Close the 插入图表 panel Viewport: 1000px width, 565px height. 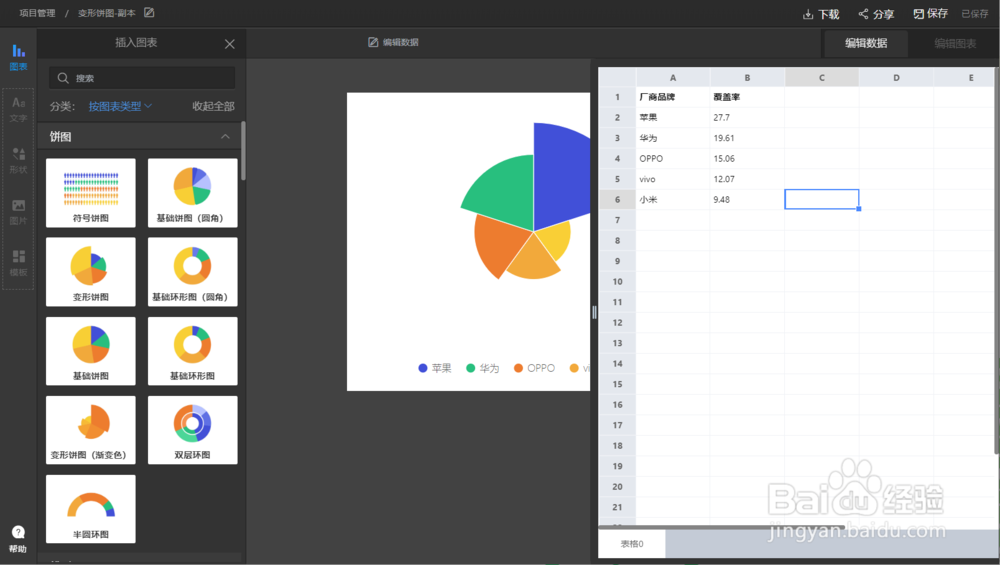pos(230,44)
